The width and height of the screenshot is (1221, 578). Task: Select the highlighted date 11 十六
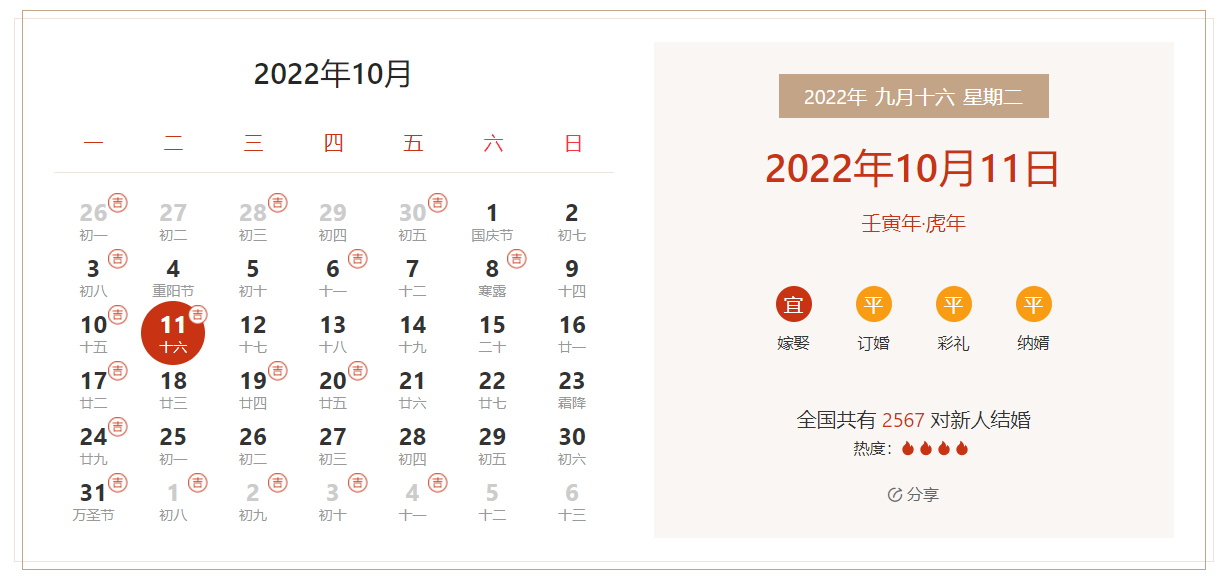click(x=173, y=333)
